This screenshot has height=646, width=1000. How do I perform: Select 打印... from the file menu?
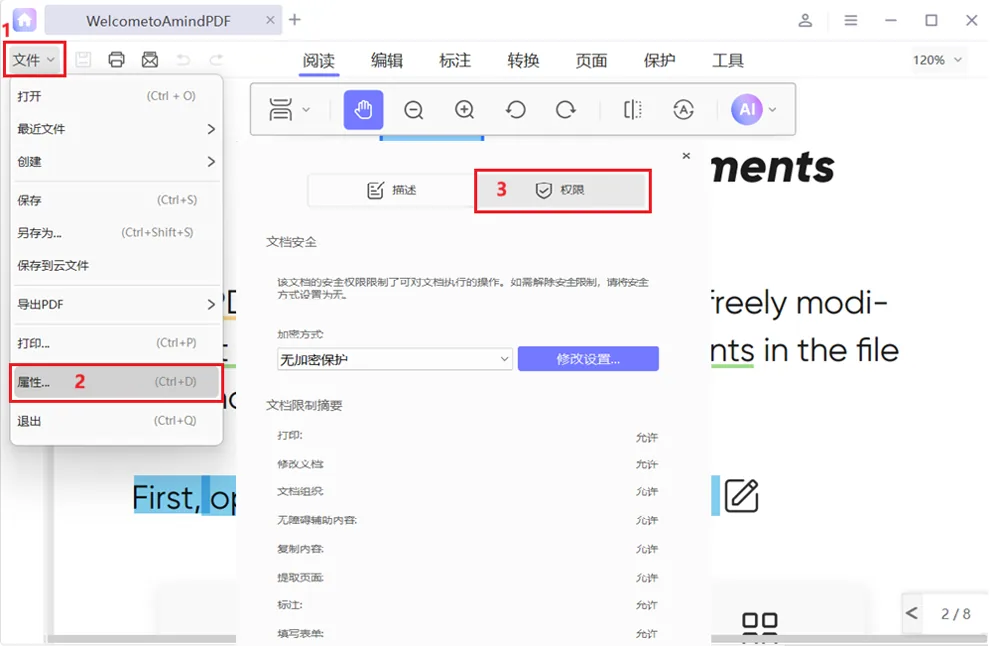(116, 343)
